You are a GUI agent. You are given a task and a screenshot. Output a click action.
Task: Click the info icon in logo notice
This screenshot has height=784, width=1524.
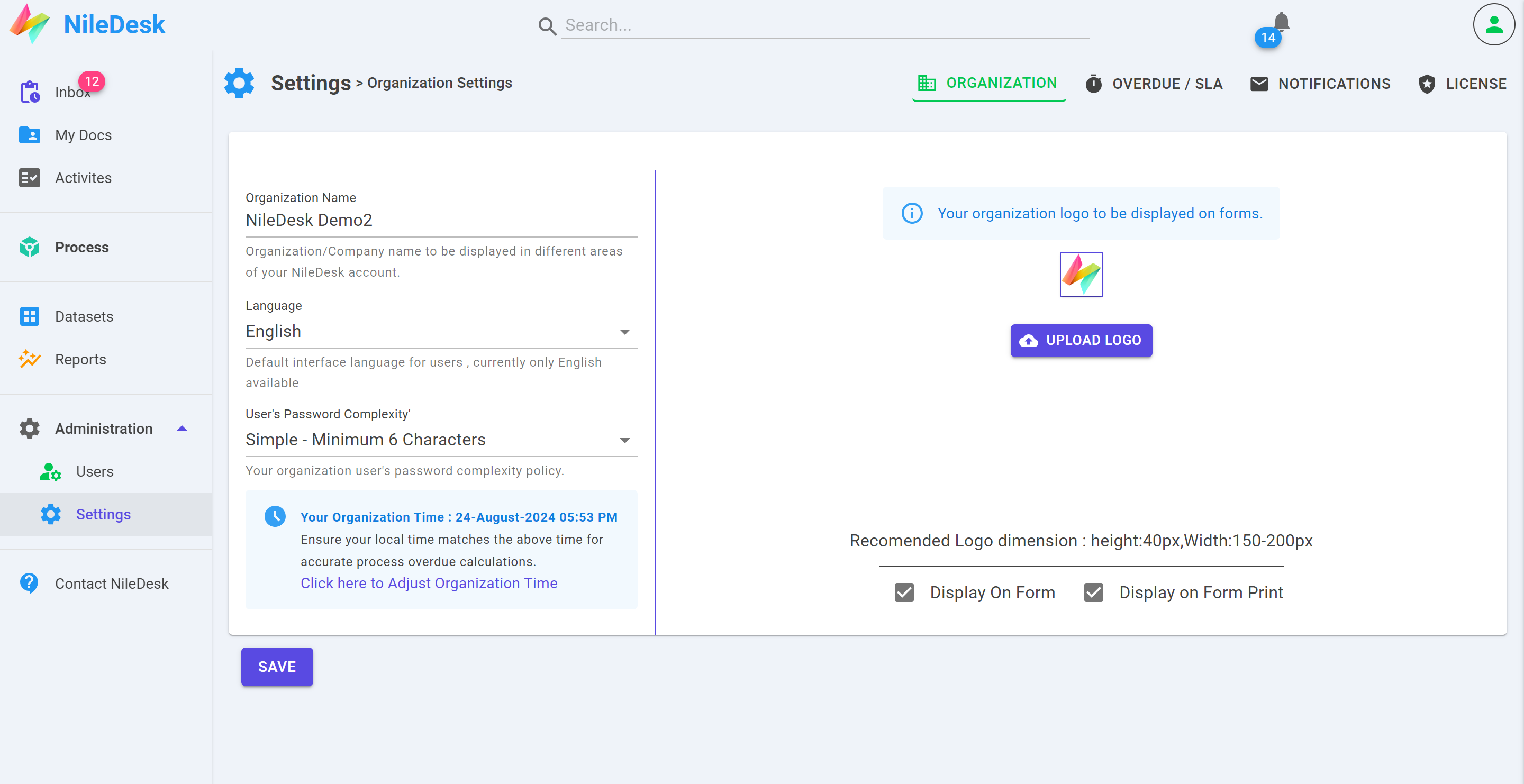click(912, 213)
